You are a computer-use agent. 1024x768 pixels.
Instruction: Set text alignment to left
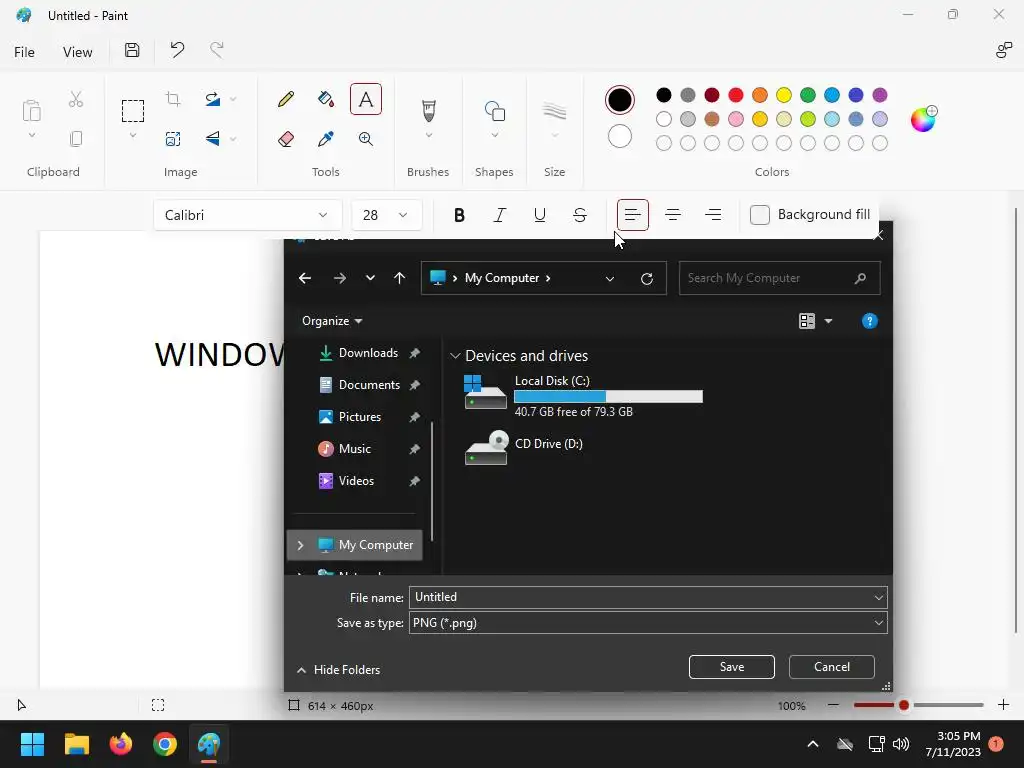pyautogui.click(x=632, y=215)
